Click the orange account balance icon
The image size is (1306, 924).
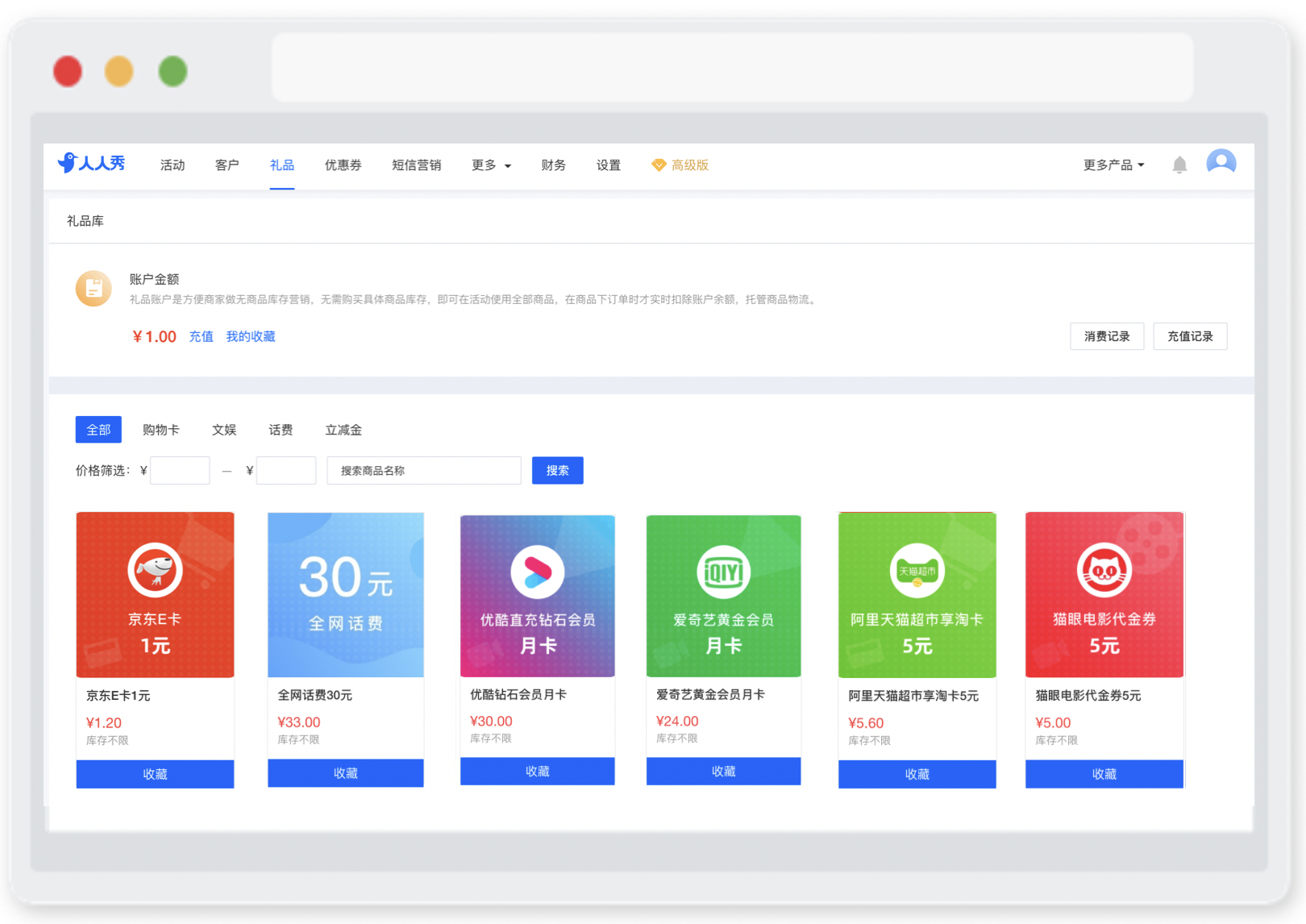(94, 288)
